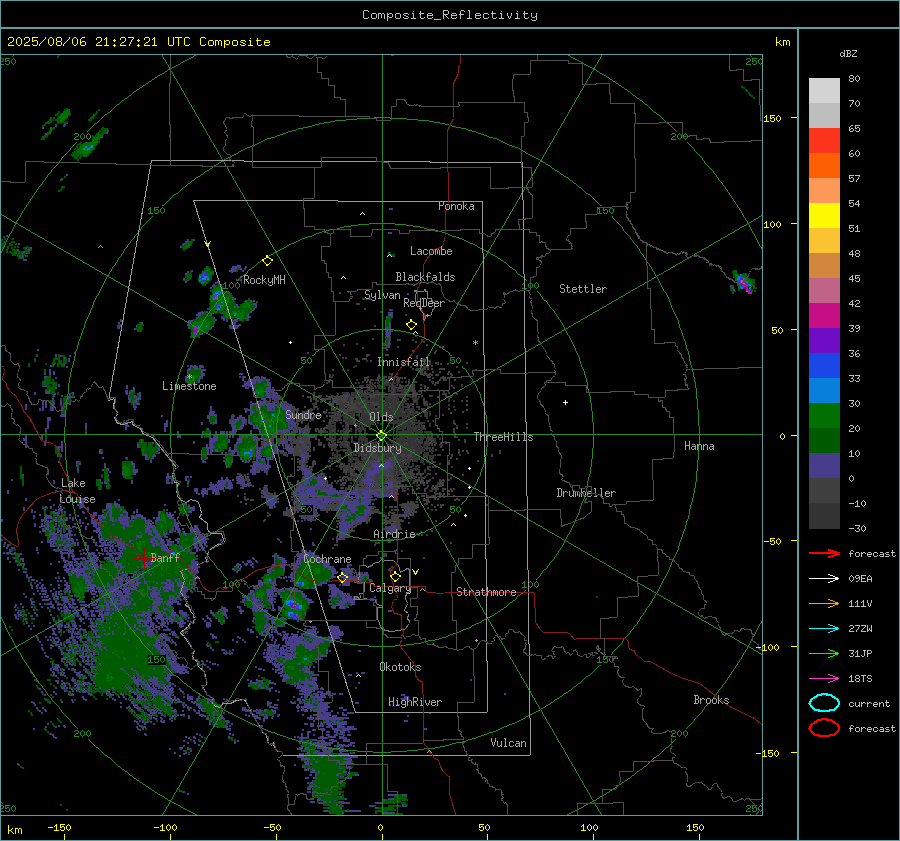Click the 2025/08/06 21:27:21 UTC timestamp
900x841 pixels.
coord(138,42)
